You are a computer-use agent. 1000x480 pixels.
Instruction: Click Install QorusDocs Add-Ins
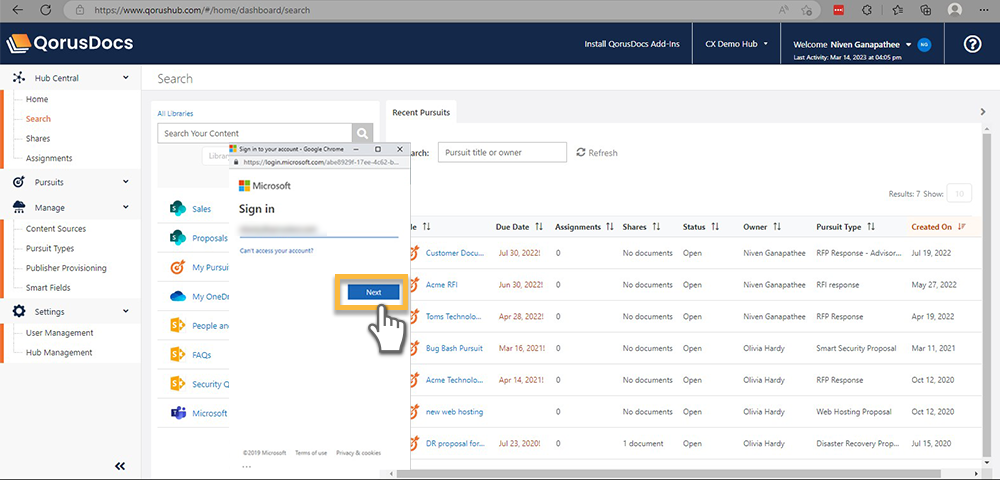[632, 45]
